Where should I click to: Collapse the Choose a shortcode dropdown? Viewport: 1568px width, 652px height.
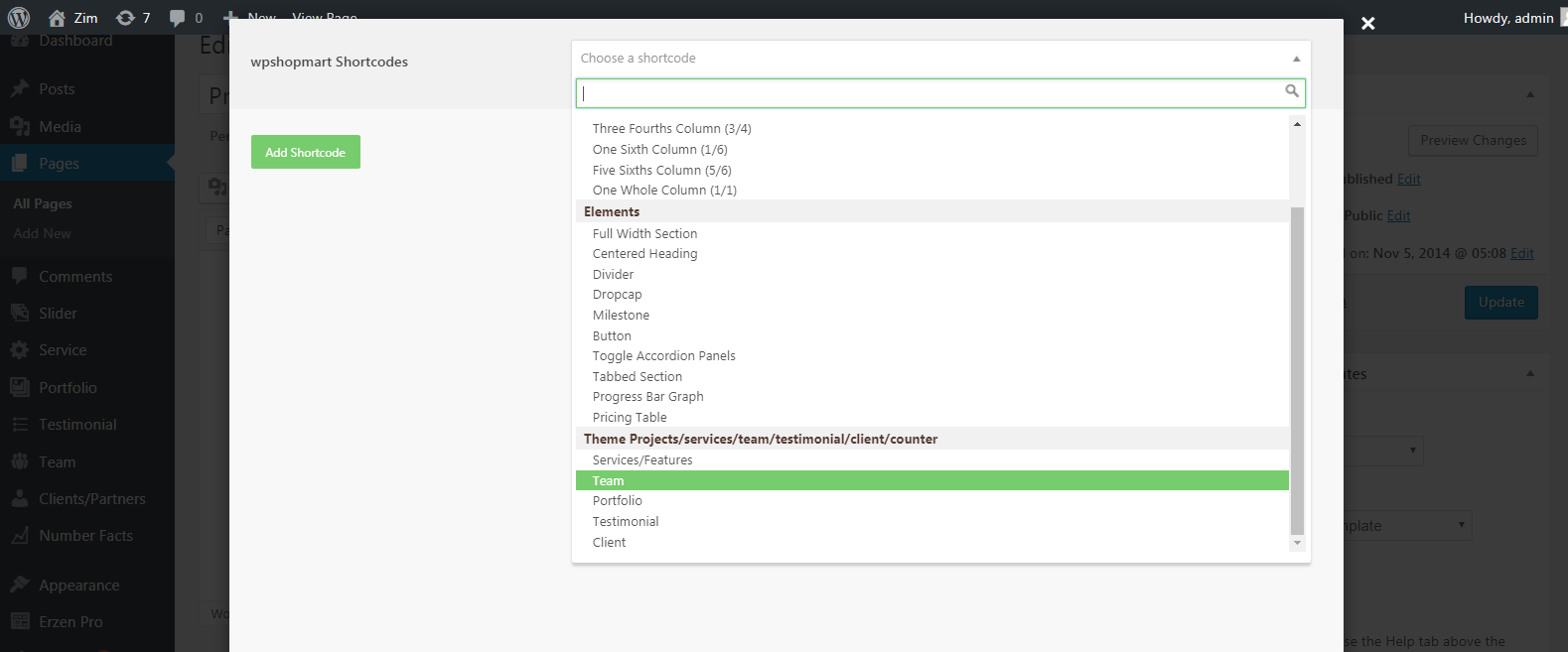click(1296, 59)
